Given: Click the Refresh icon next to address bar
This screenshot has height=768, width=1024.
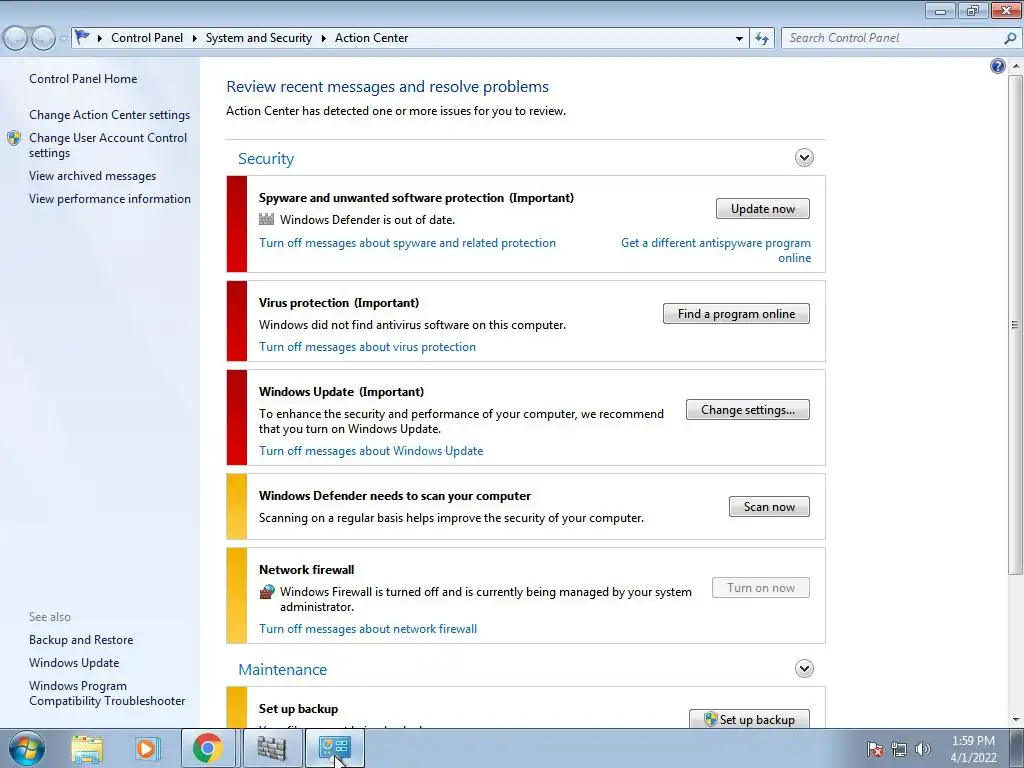Looking at the screenshot, I should pos(761,39).
